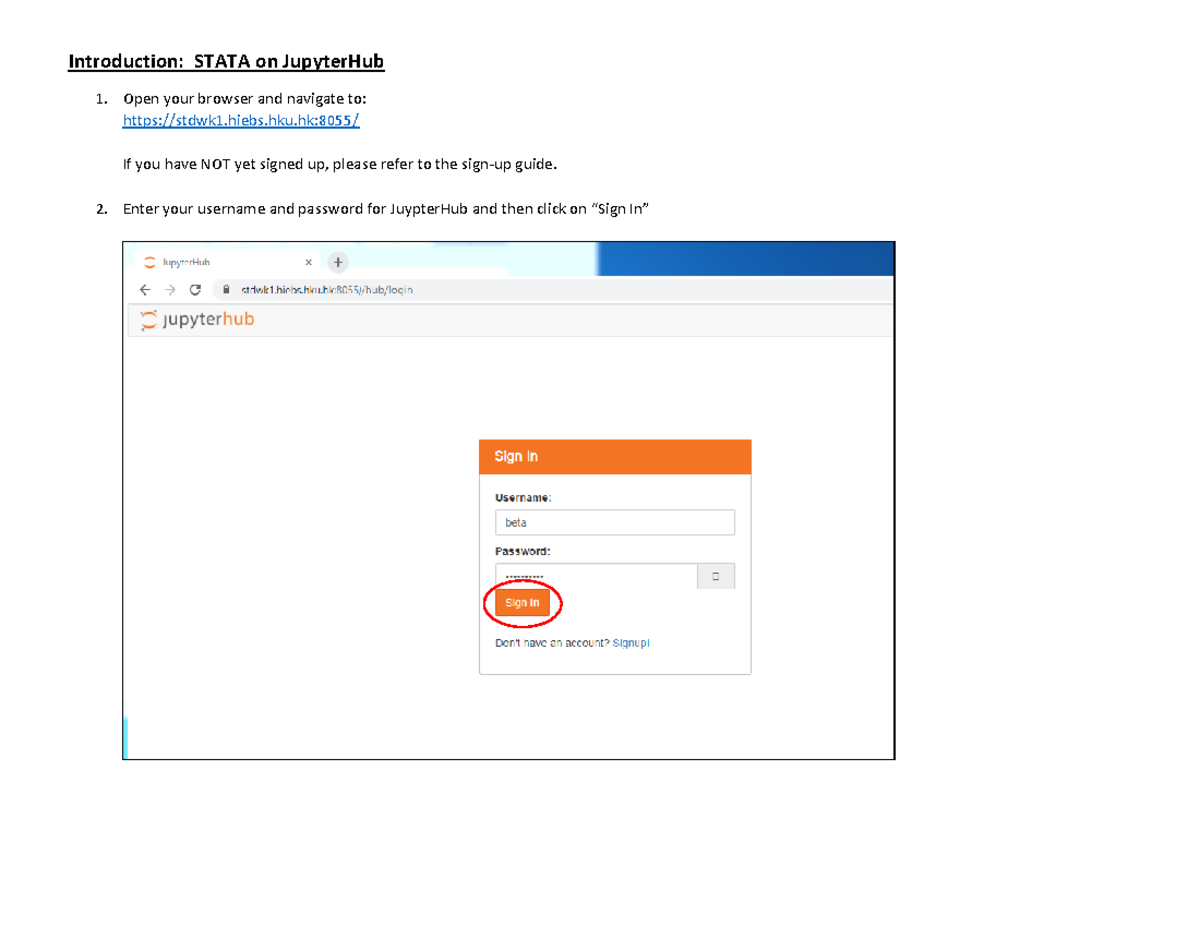Open a new tab with the plus icon
The width and height of the screenshot is (1200, 927).
338,262
